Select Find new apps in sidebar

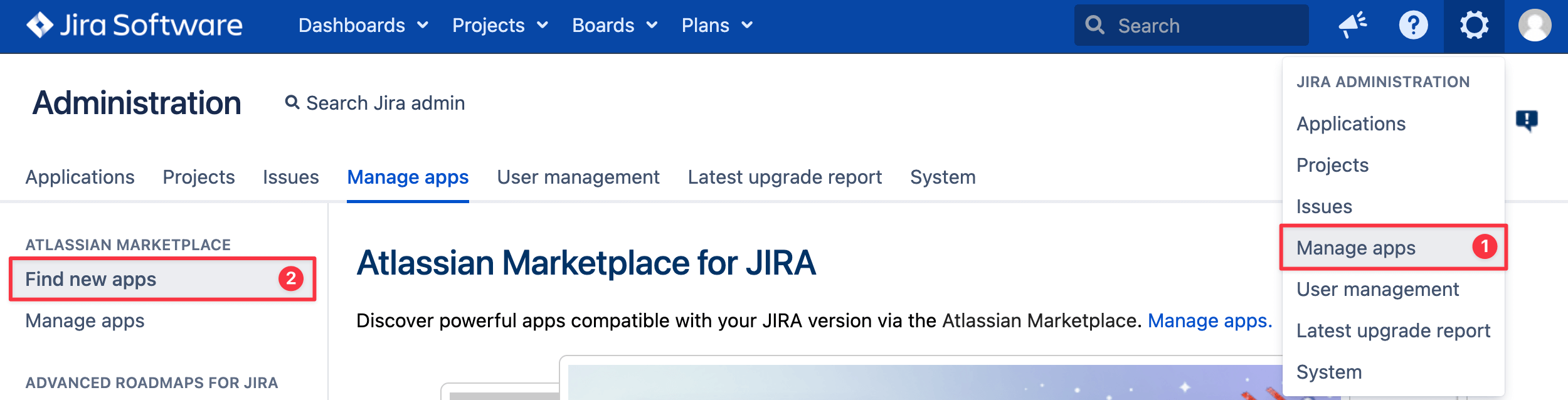click(x=91, y=279)
